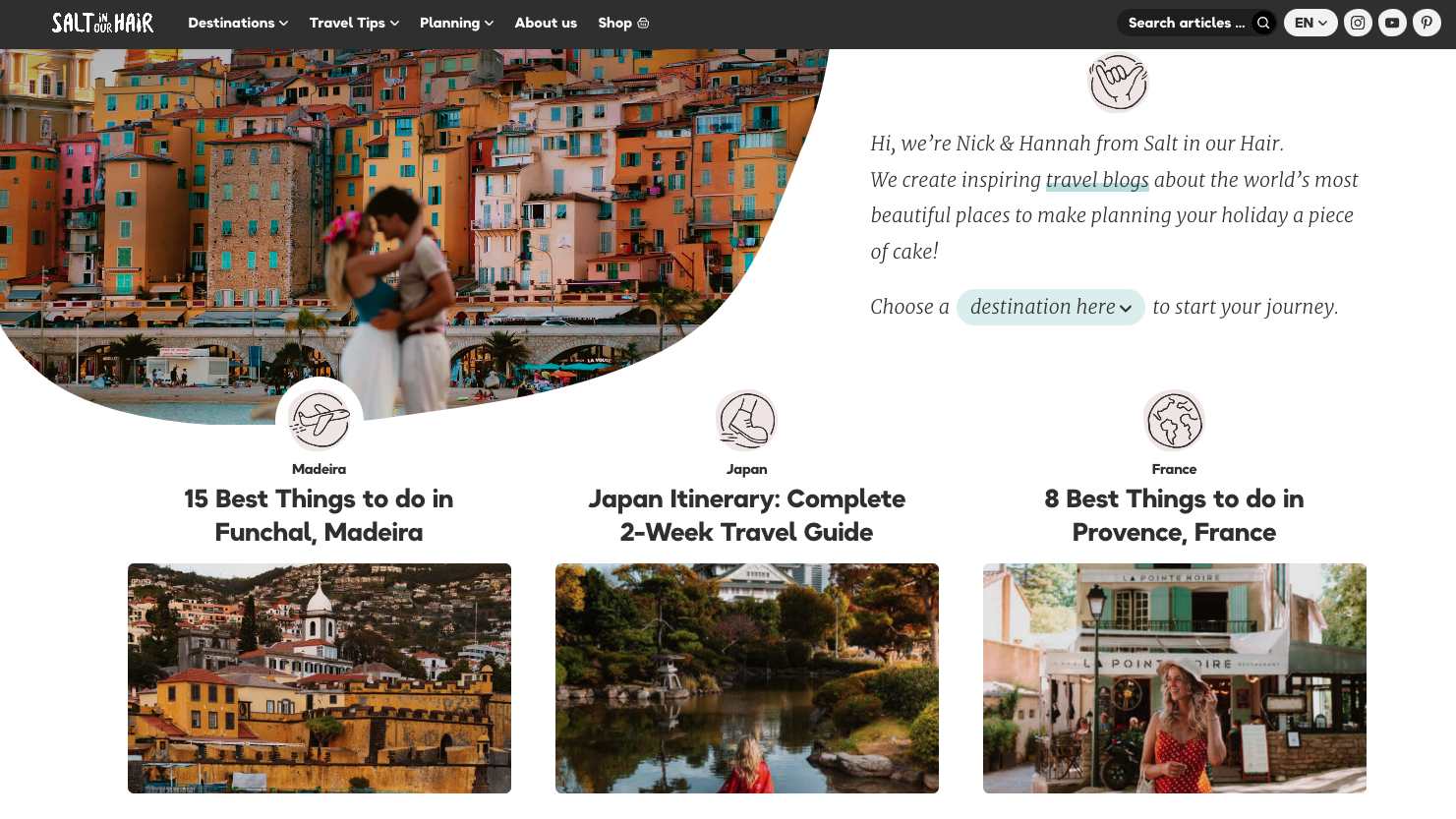The height and width of the screenshot is (819, 1456).
Task: Click the hiking boot icon above Japan
Action: coord(746,420)
